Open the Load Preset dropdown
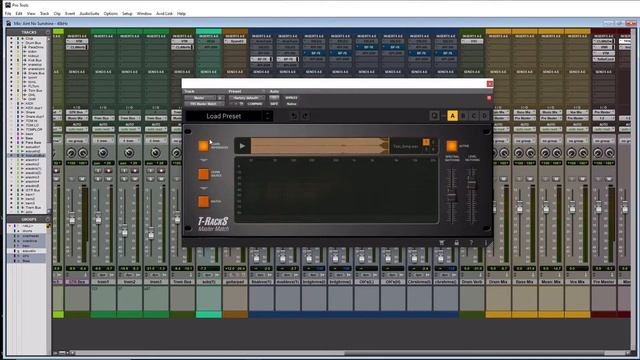This screenshot has height=360, width=640. click(224, 116)
